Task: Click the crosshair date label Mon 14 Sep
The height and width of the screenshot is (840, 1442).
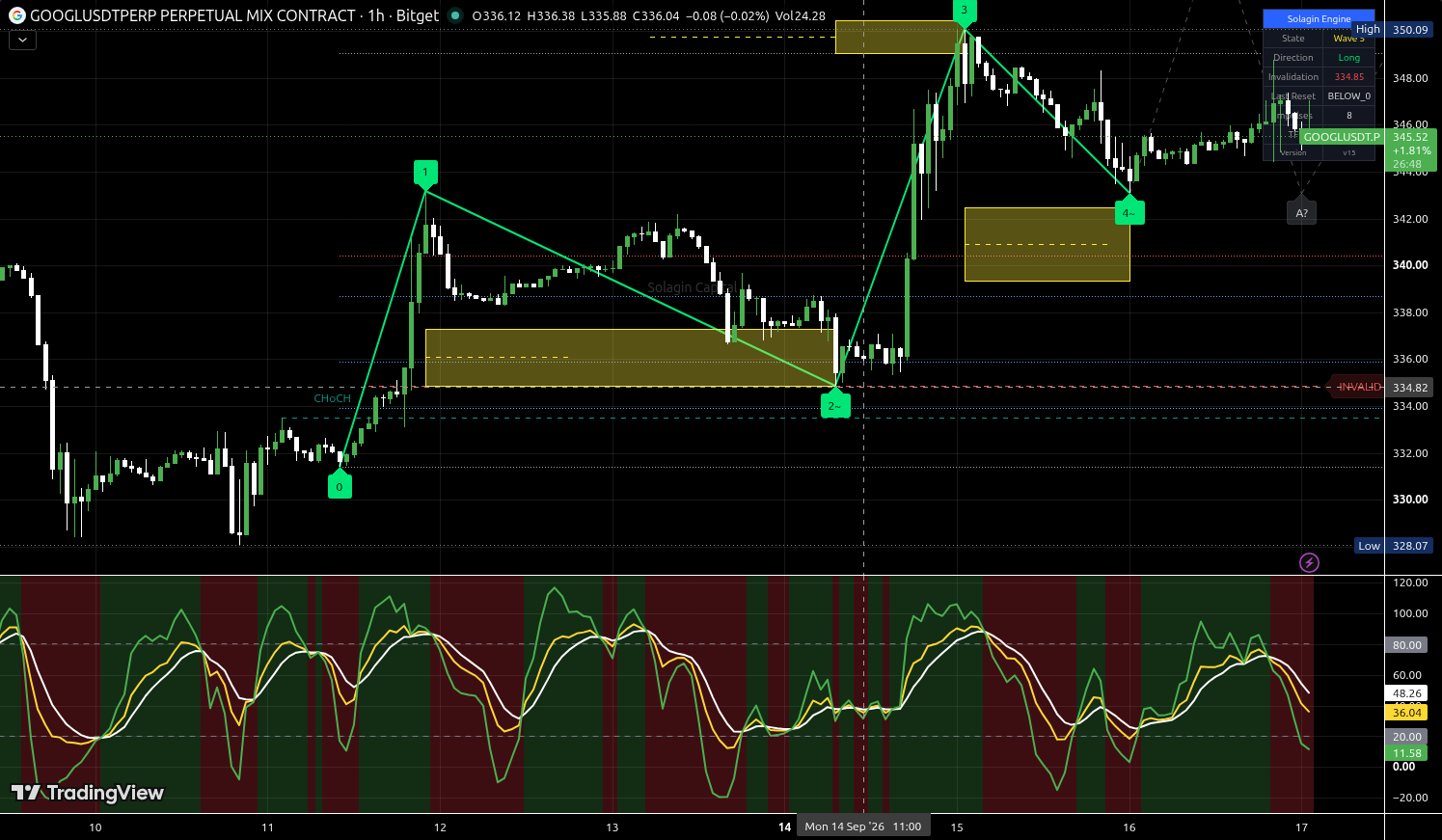Action: click(863, 826)
